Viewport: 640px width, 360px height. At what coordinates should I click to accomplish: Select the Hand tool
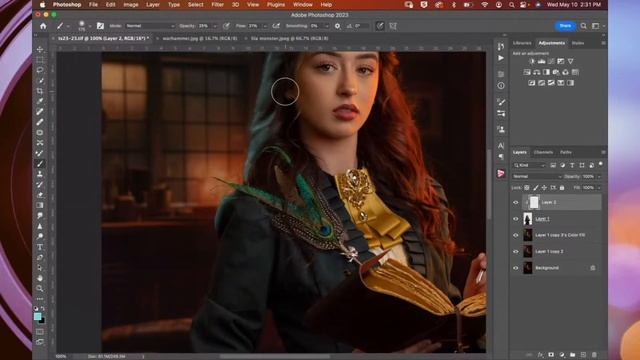tap(40, 278)
